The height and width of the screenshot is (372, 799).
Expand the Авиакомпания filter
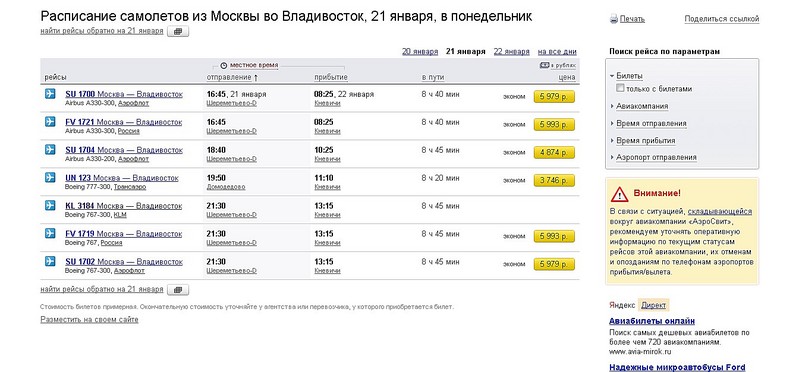coord(642,106)
